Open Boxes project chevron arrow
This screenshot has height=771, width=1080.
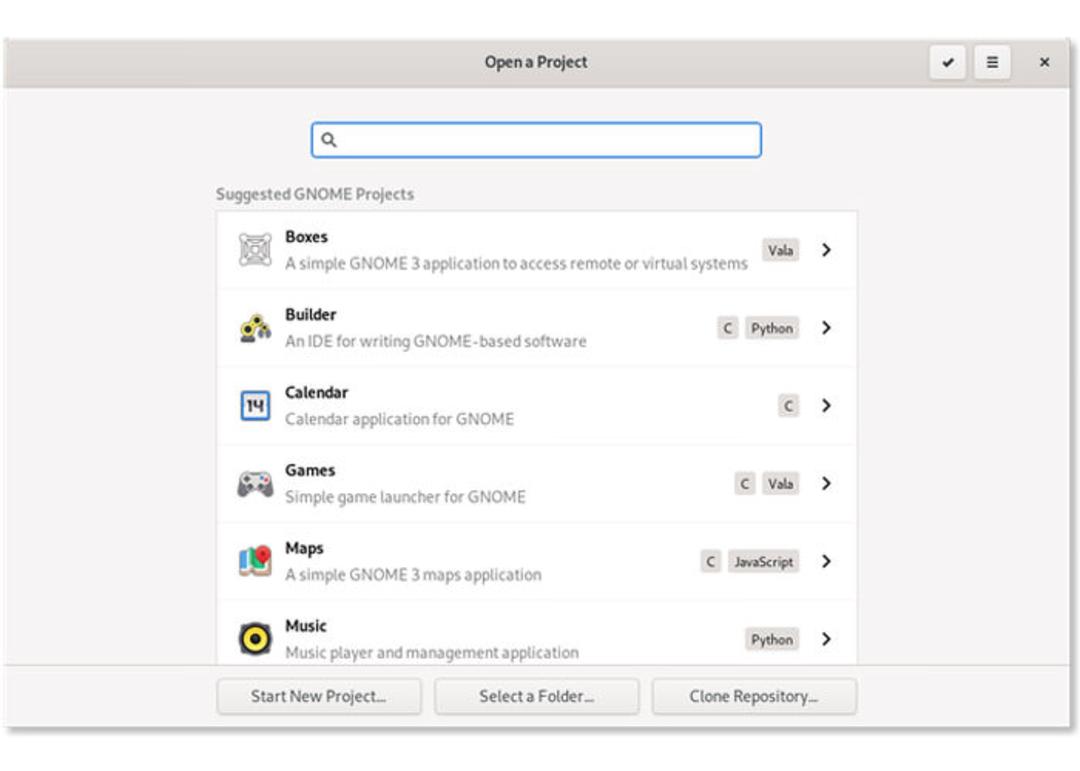tap(827, 250)
